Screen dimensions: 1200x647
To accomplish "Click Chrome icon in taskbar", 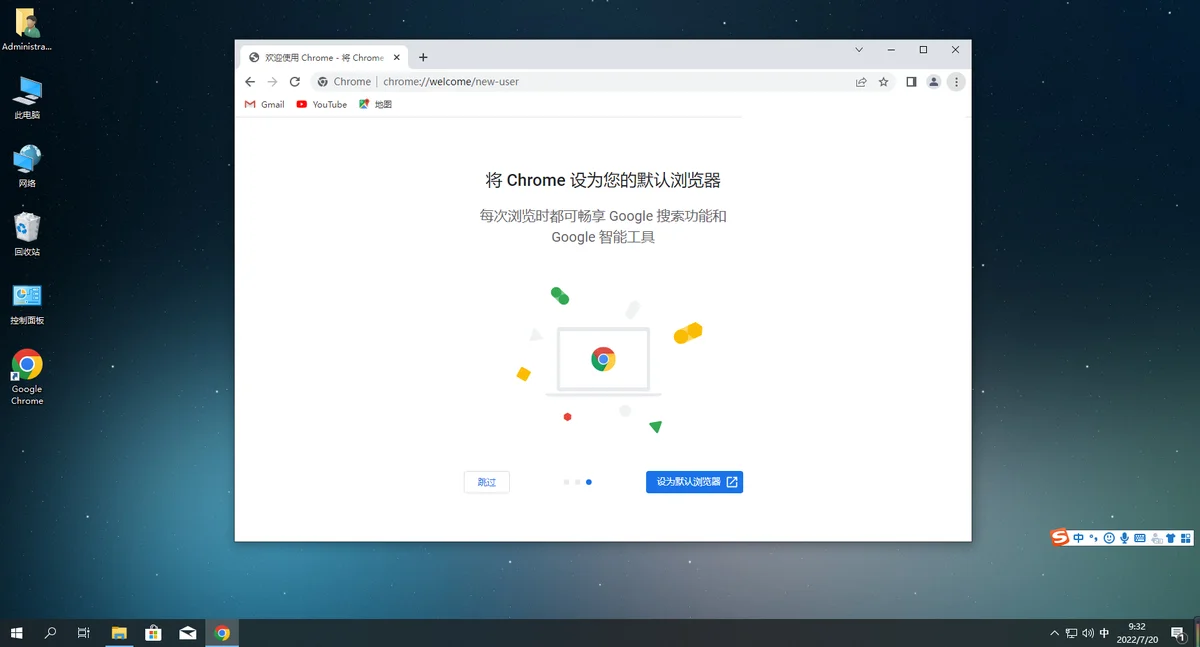I will tap(222, 633).
